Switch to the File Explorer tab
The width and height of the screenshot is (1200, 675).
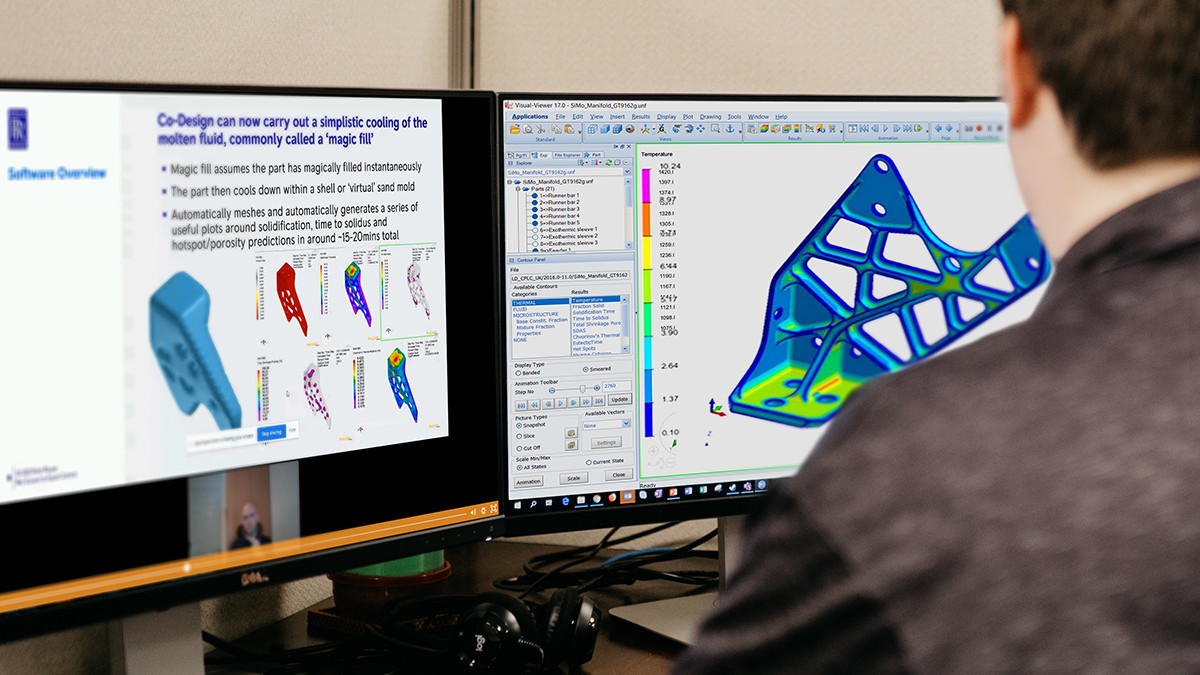coord(567,155)
